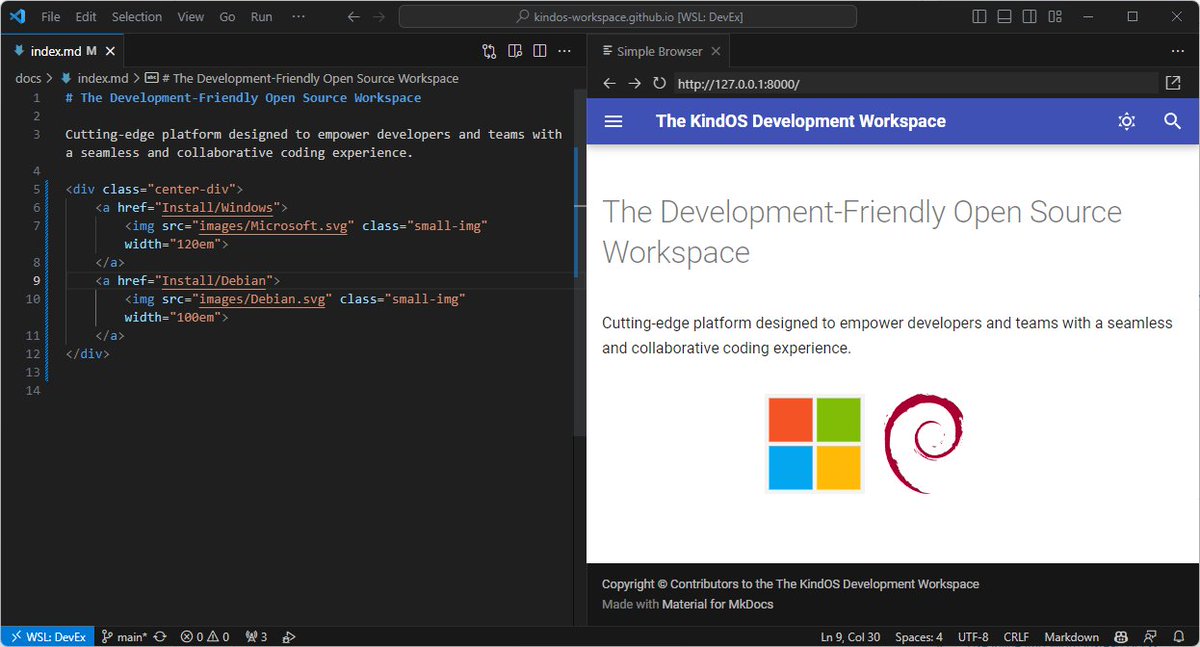Toggle the primary side bar layout
The height and width of the screenshot is (647, 1200).
click(979, 17)
